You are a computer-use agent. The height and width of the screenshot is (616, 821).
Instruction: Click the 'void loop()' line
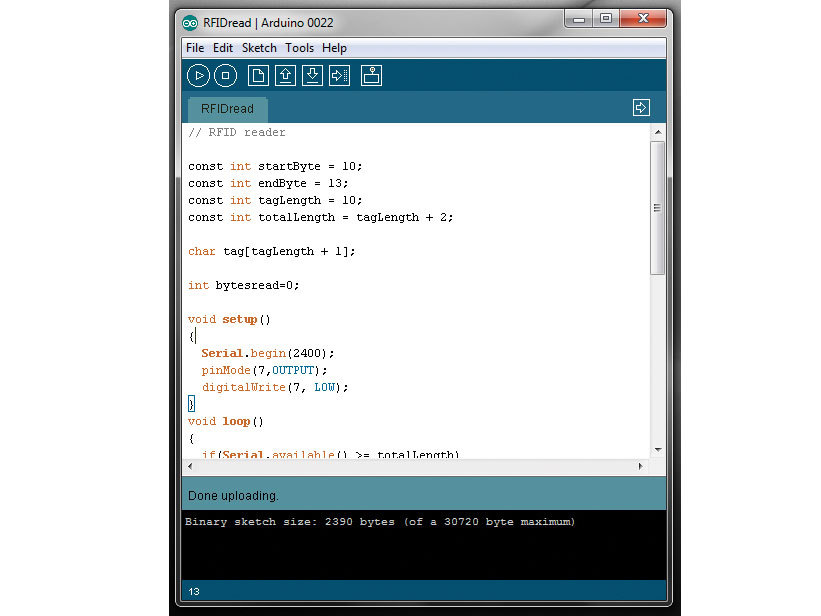click(x=226, y=422)
